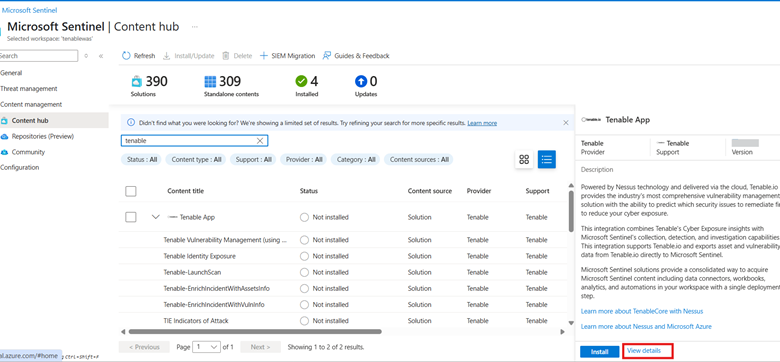780x362 pixels.
Task: Click the Refresh toolbar icon
Action: [126, 56]
